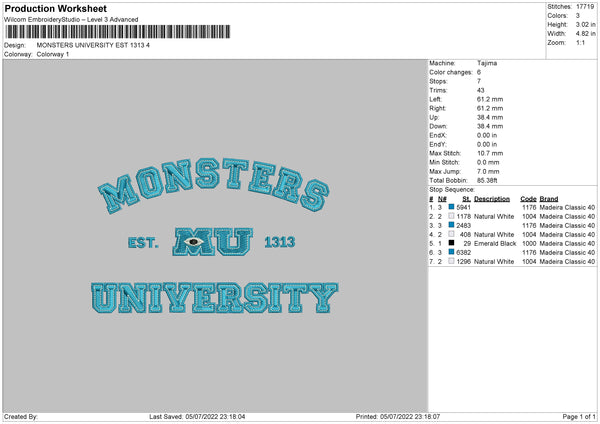Click the Height value 3.02 in
This screenshot has width=600, height=424.
(x=586, y=24)
